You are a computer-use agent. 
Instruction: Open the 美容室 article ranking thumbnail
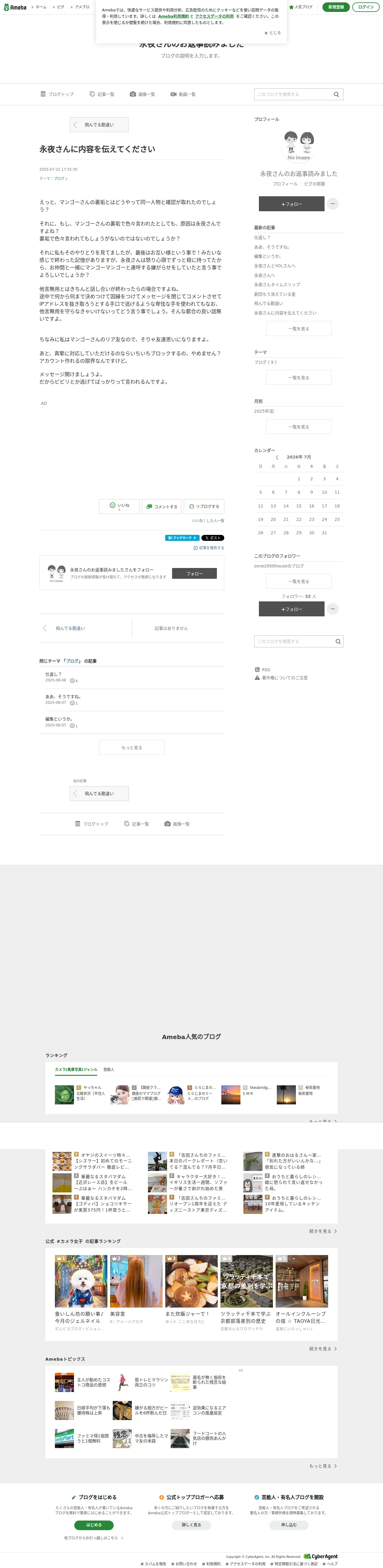coord(136,1281)
